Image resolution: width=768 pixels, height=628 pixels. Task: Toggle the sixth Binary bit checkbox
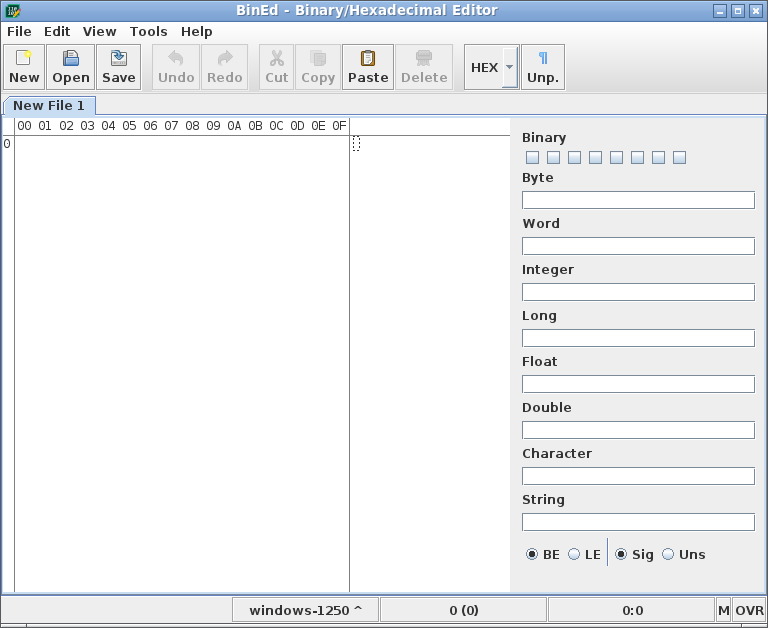tap(637, 158)
